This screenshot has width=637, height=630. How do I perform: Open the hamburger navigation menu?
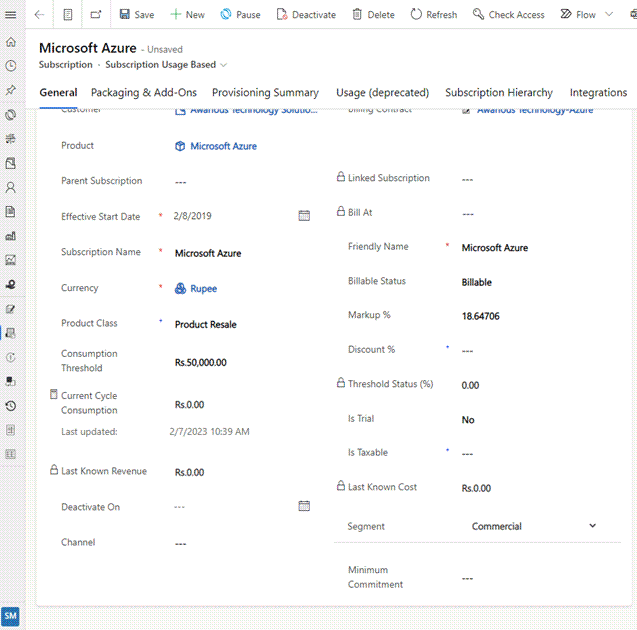tap(11, 15)
